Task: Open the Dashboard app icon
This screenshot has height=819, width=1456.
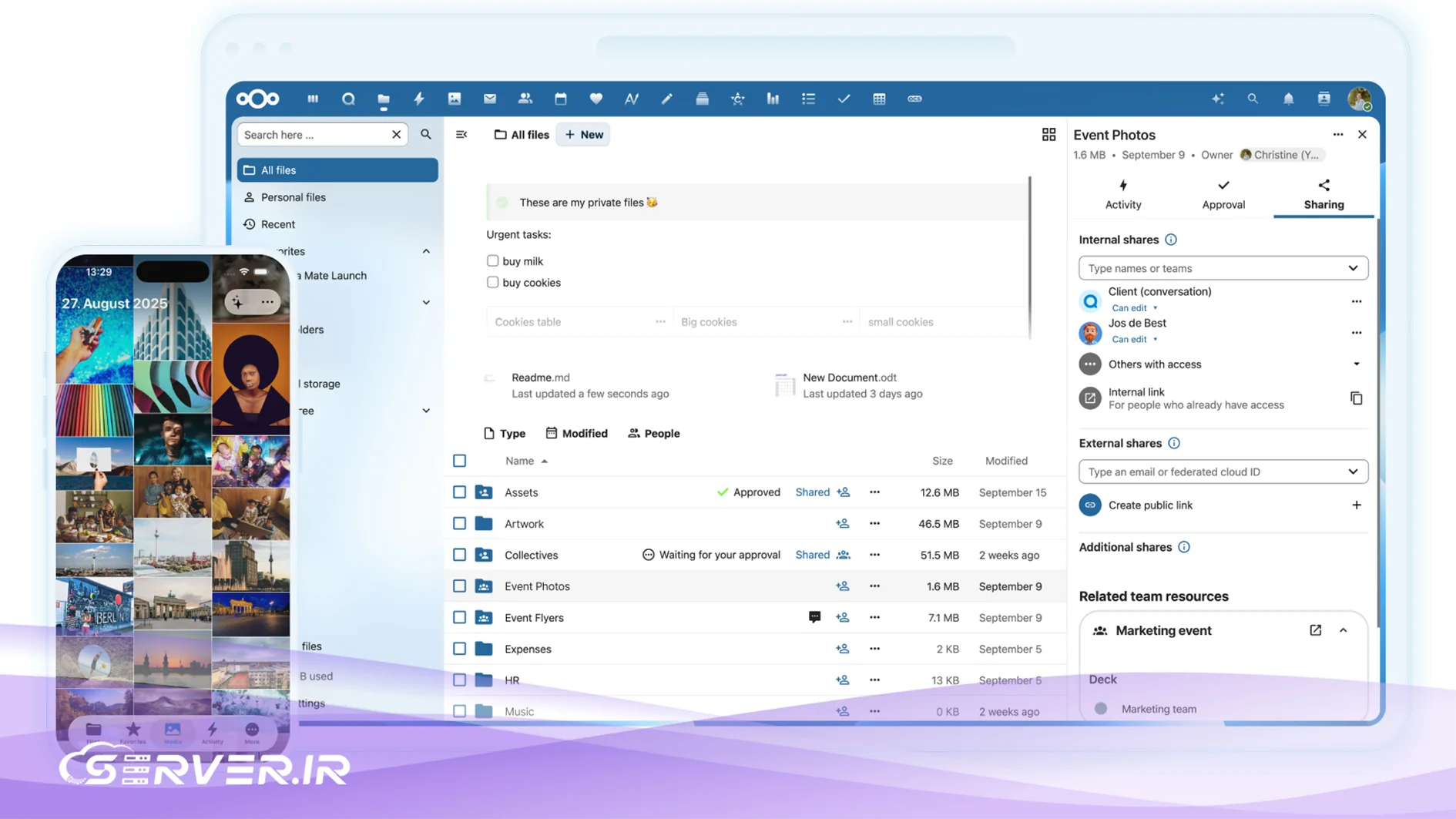Action: click(313, 99)
